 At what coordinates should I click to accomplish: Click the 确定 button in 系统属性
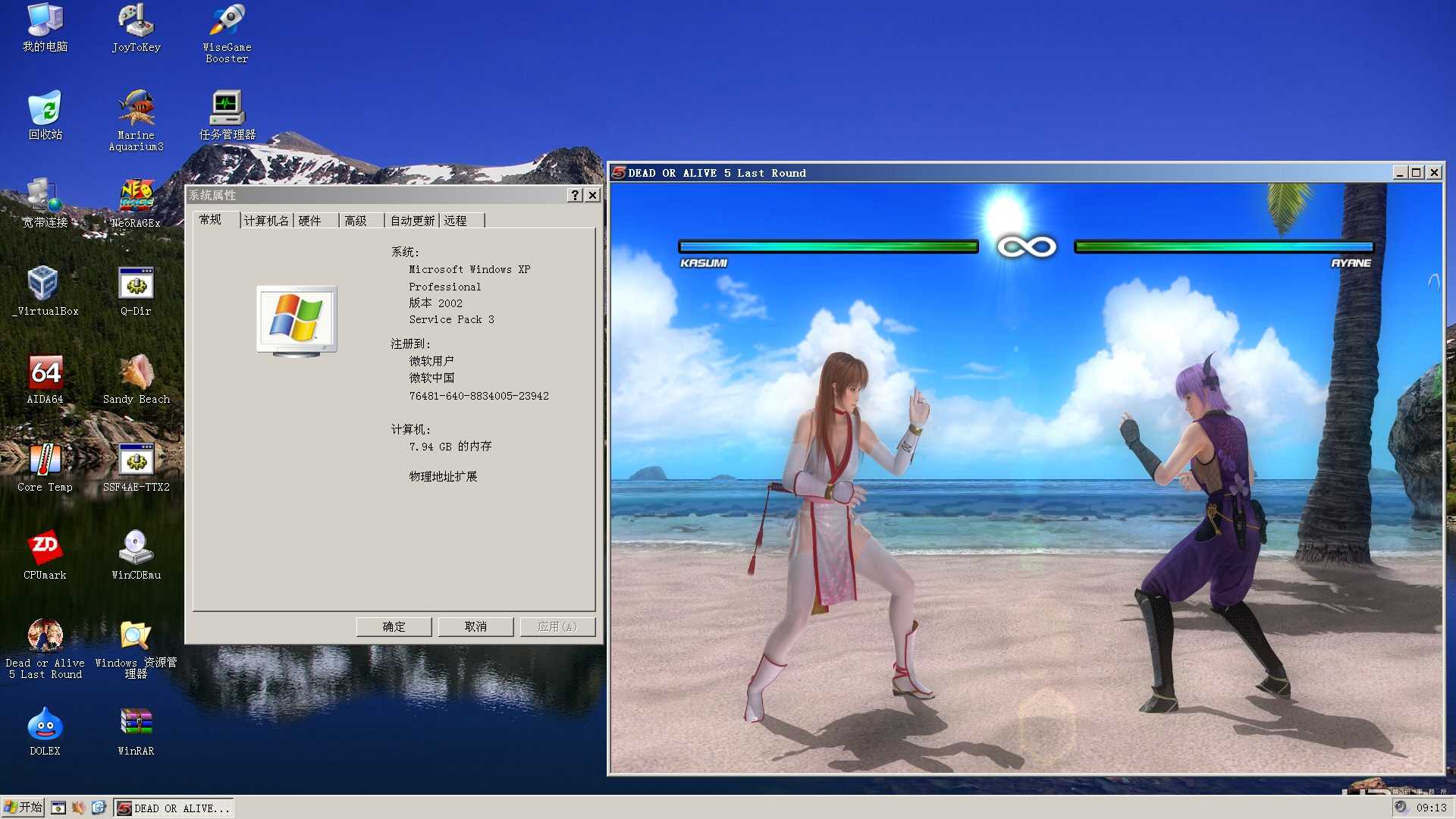point(394,626)
